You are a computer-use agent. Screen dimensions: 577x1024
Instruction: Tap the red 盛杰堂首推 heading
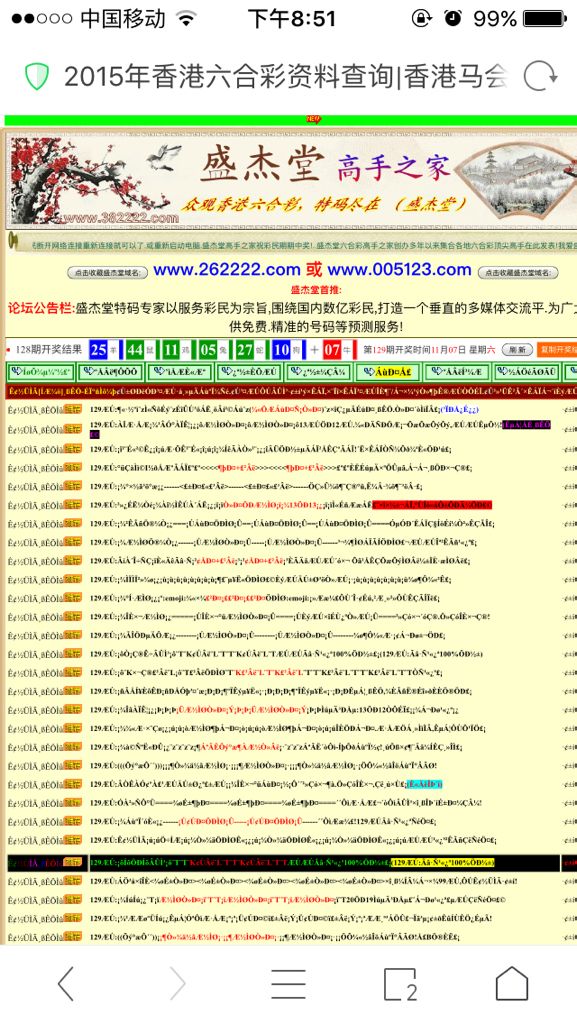pos(315,289)
